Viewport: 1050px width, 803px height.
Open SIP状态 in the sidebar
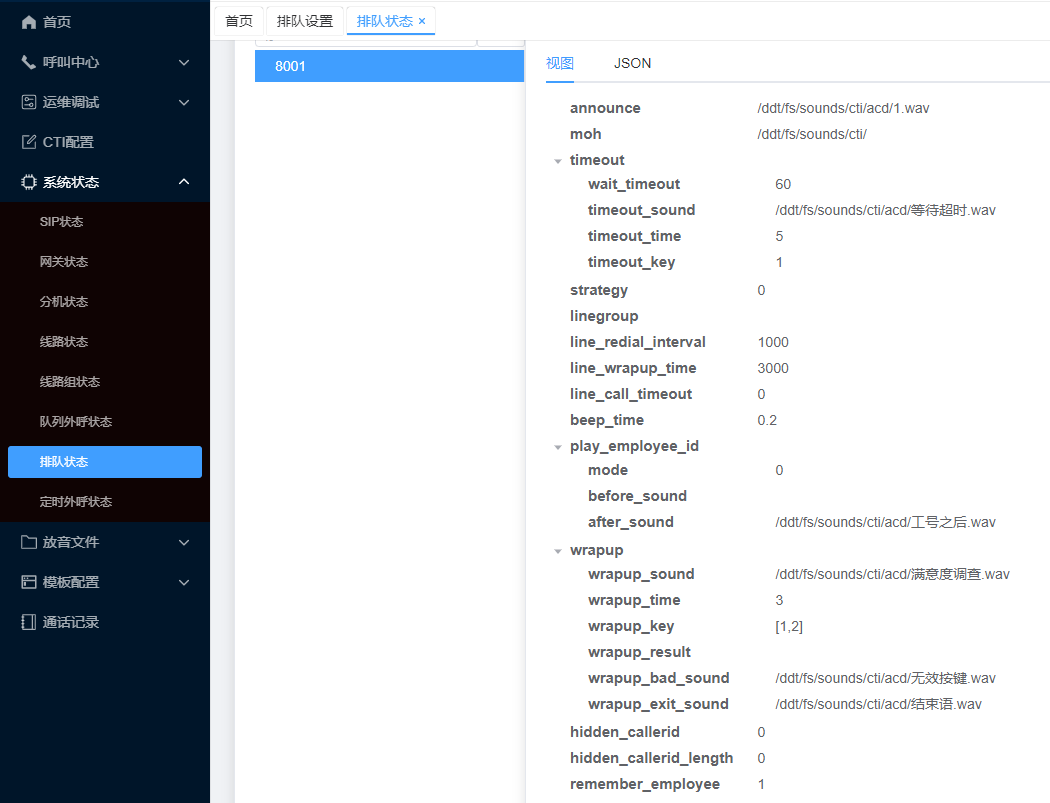(x=61, y=222)
